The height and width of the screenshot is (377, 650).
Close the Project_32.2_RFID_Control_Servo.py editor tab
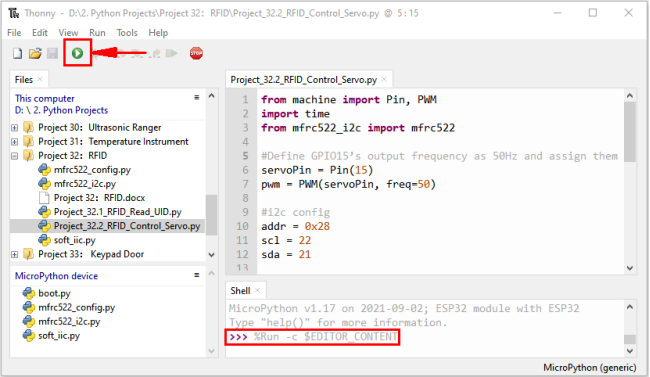coord(384,79)
